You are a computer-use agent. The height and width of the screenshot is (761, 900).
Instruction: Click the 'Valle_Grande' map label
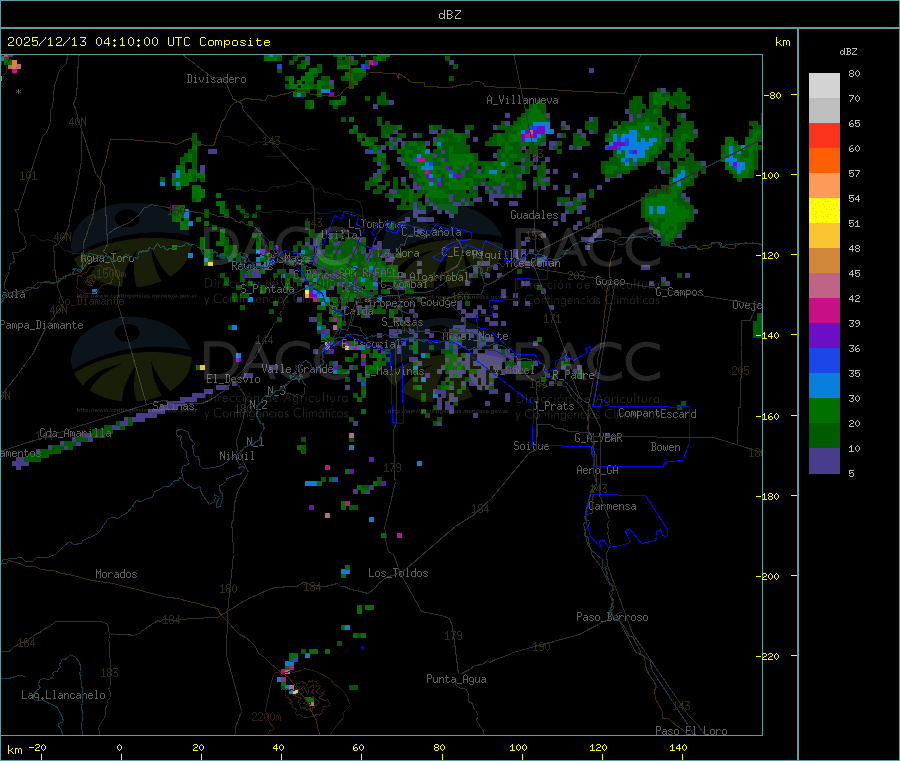297,369
